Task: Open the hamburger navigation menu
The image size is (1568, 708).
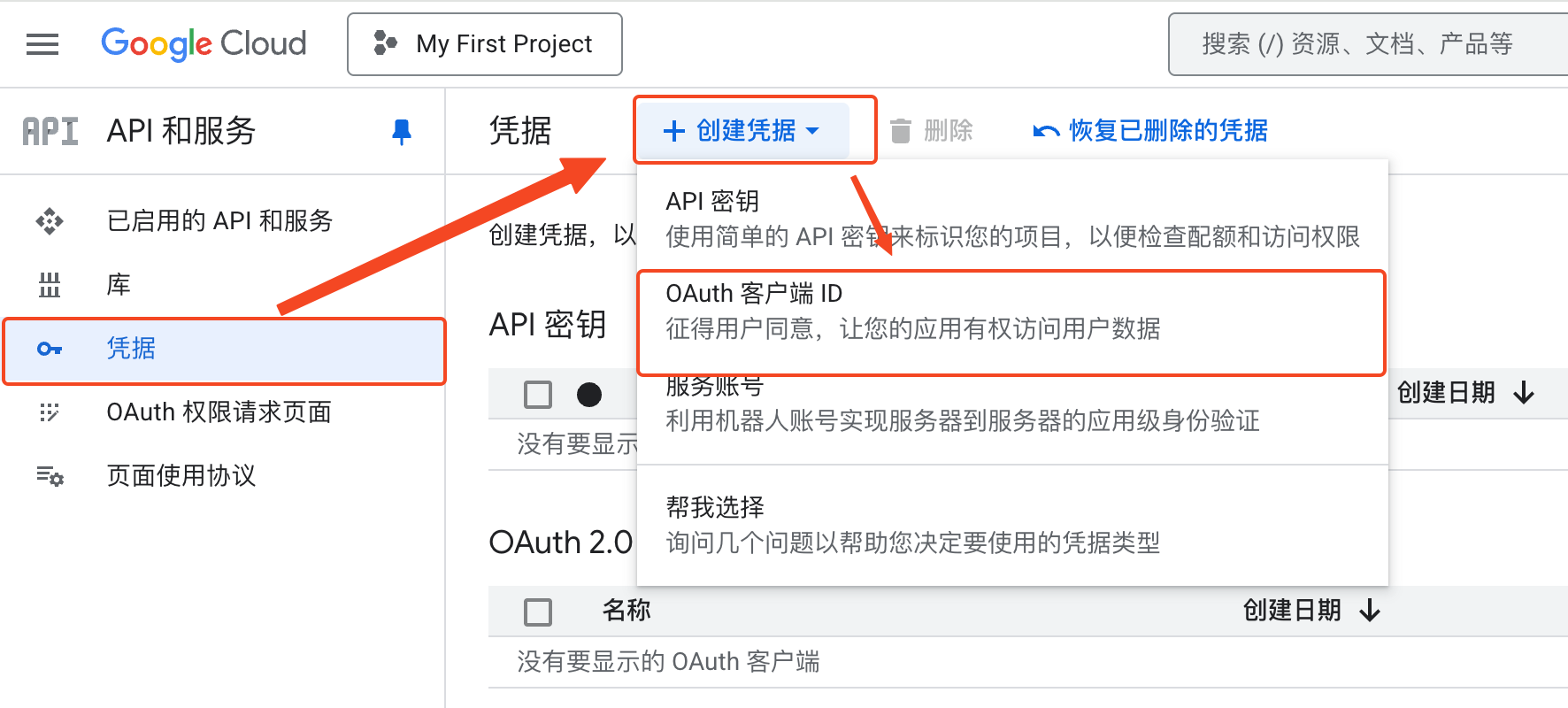Action: point(42,44)
